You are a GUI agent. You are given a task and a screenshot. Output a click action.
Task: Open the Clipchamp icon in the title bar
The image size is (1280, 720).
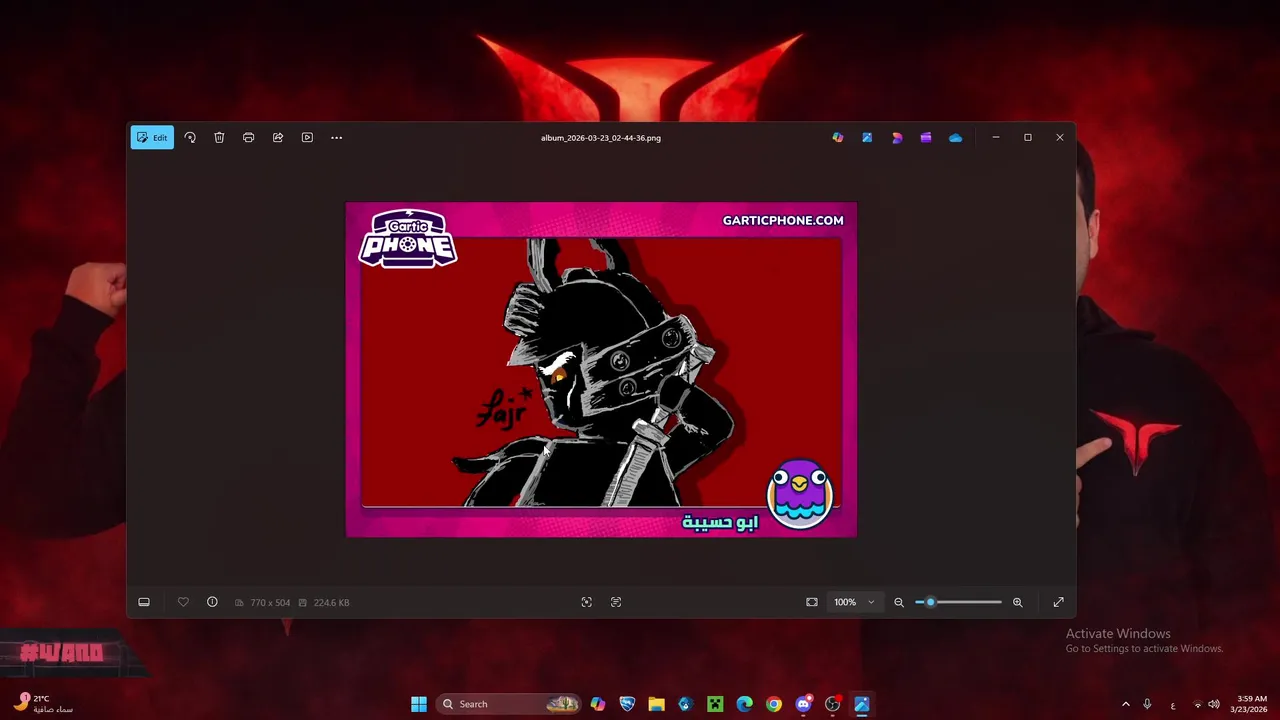(x=926, y=137)
